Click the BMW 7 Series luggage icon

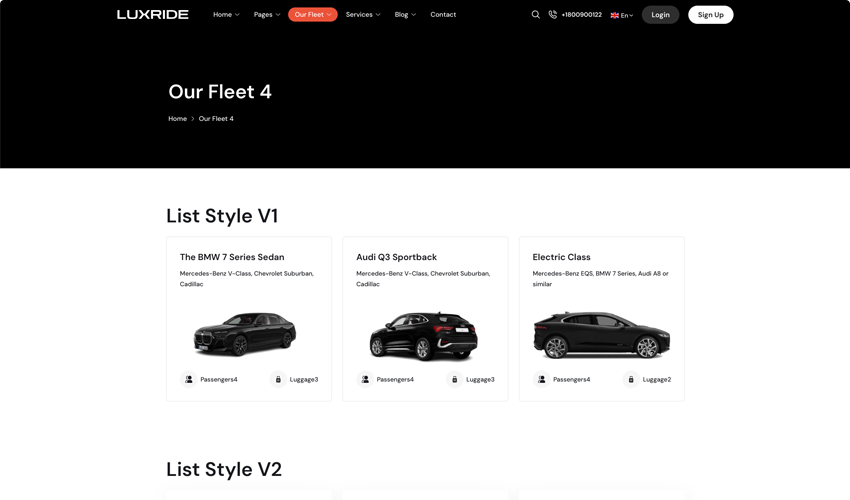(278, 380)
